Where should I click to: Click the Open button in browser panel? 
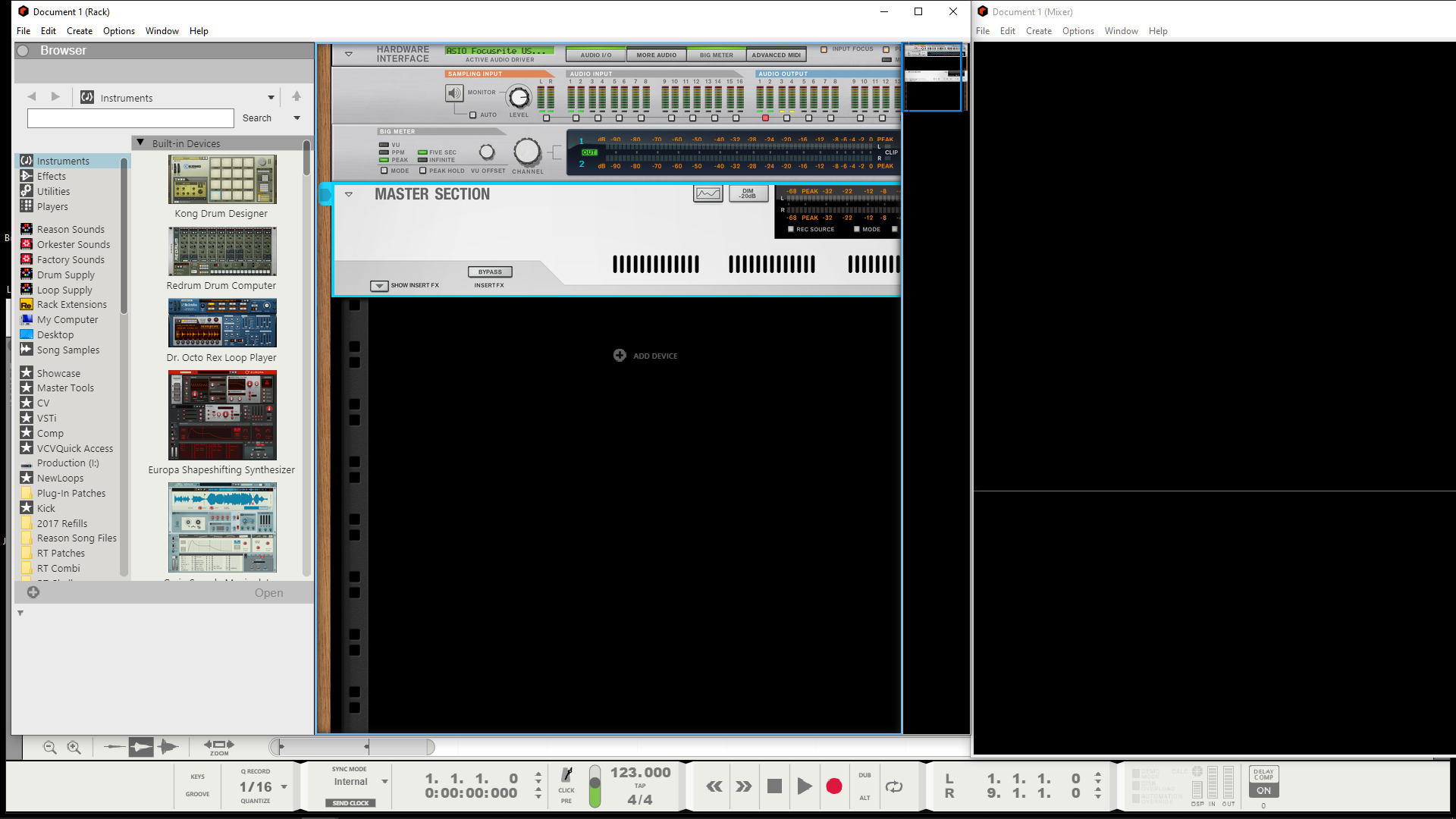click(x=268, y=592)
